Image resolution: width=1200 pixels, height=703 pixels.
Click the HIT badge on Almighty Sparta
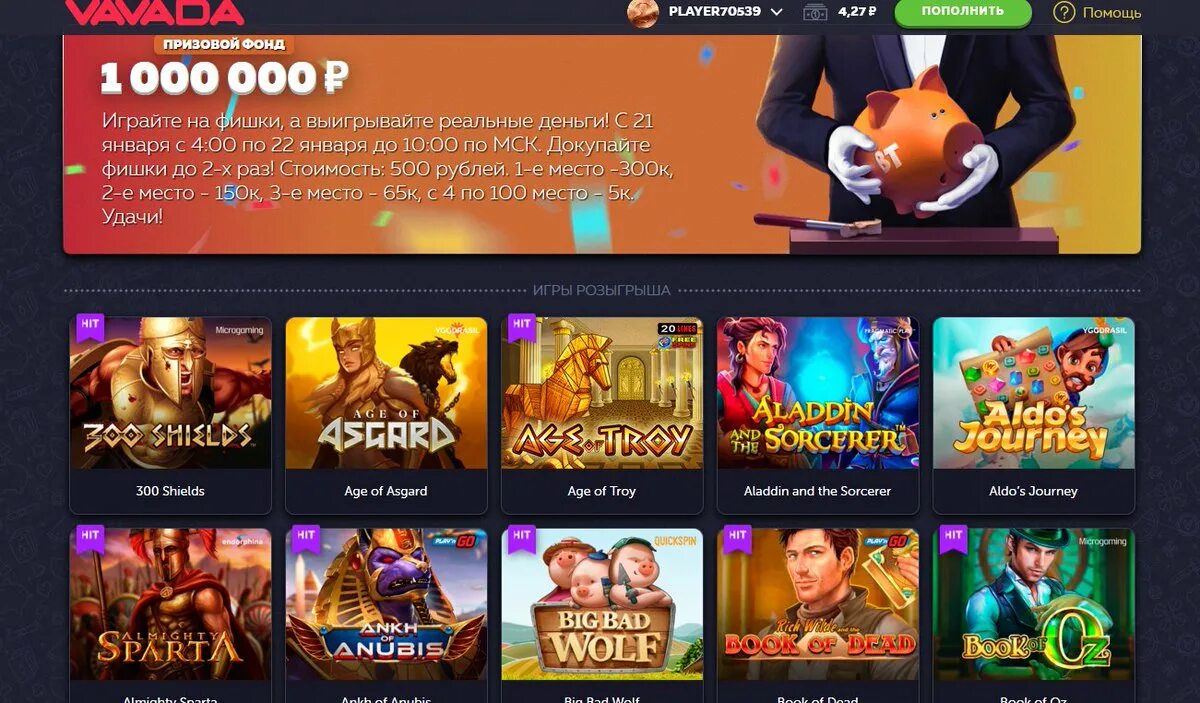click(x=90, y=537)
